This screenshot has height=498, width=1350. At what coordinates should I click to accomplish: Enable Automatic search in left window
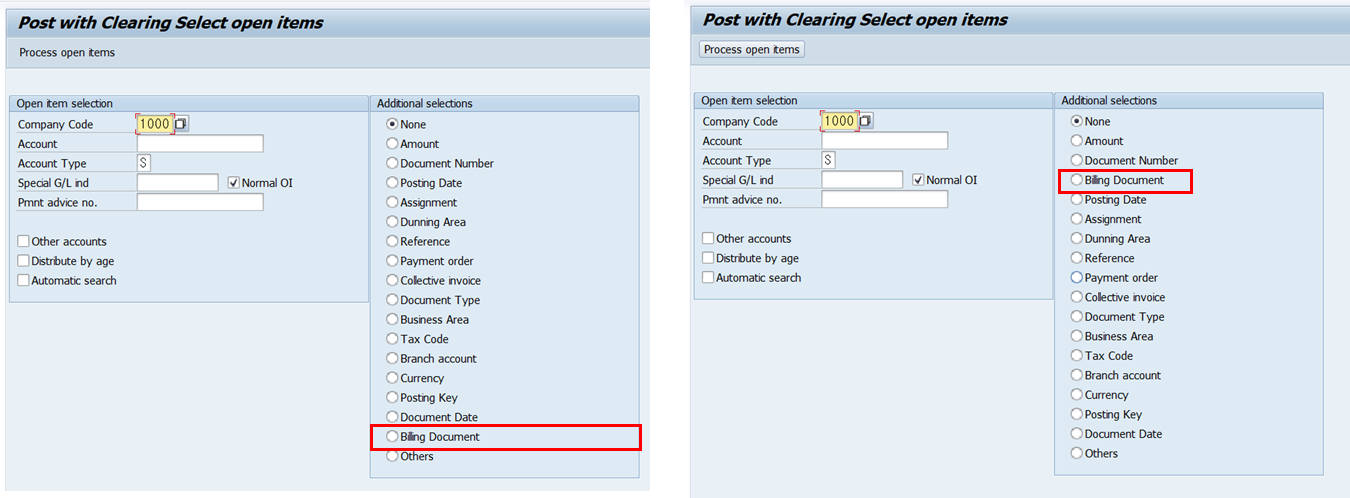24,281
